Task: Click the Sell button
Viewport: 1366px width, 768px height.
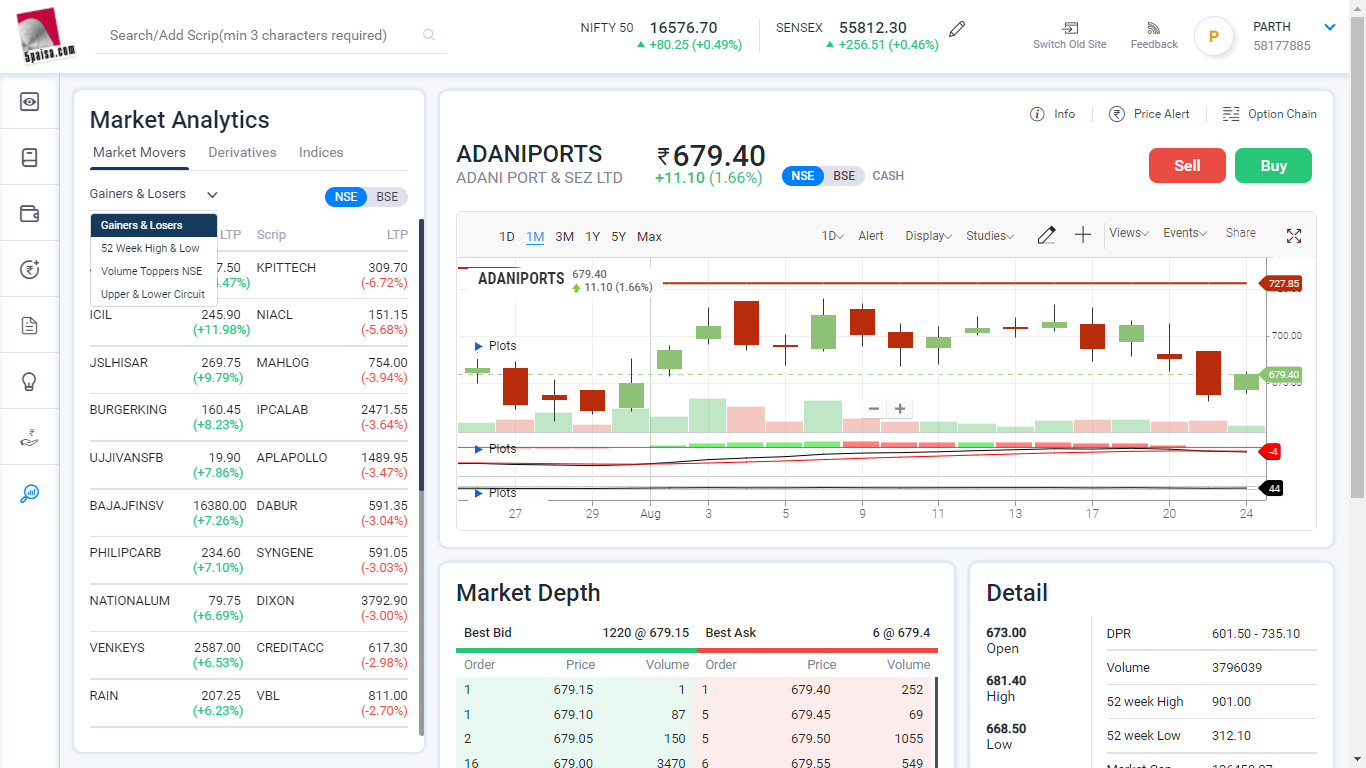Action: [1187, 166]
